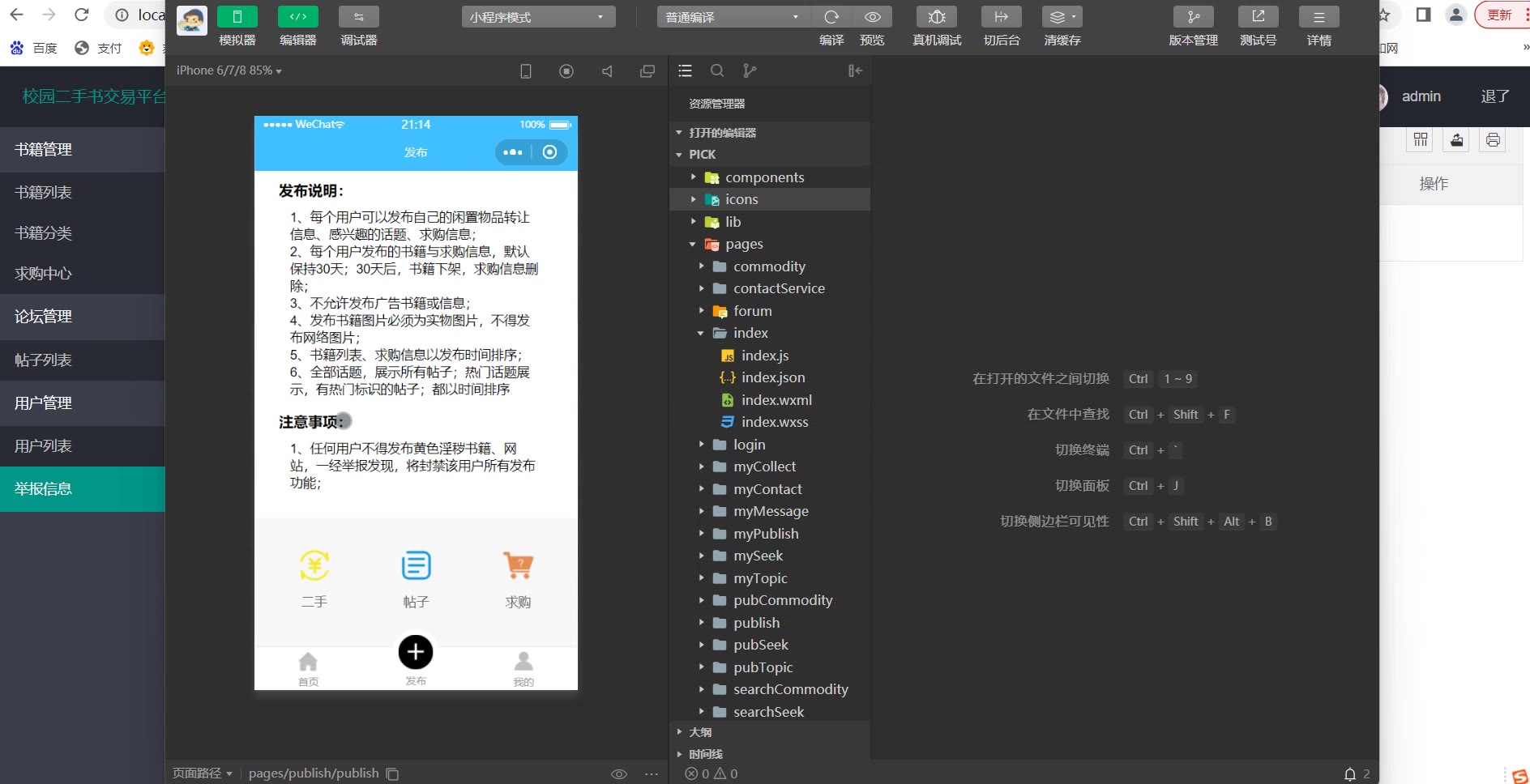
Task: Open the mini program mode (小程序模式) dropdown
Action: pos(538,17)
